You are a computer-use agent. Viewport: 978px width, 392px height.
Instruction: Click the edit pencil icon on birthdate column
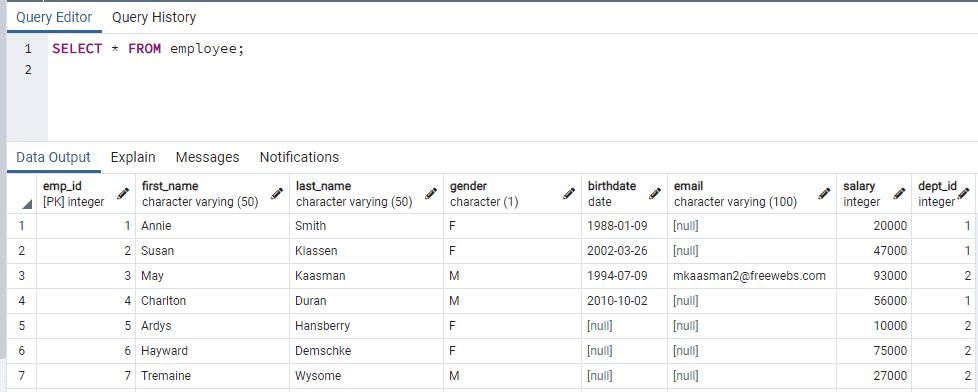click(x=655, y=194)
